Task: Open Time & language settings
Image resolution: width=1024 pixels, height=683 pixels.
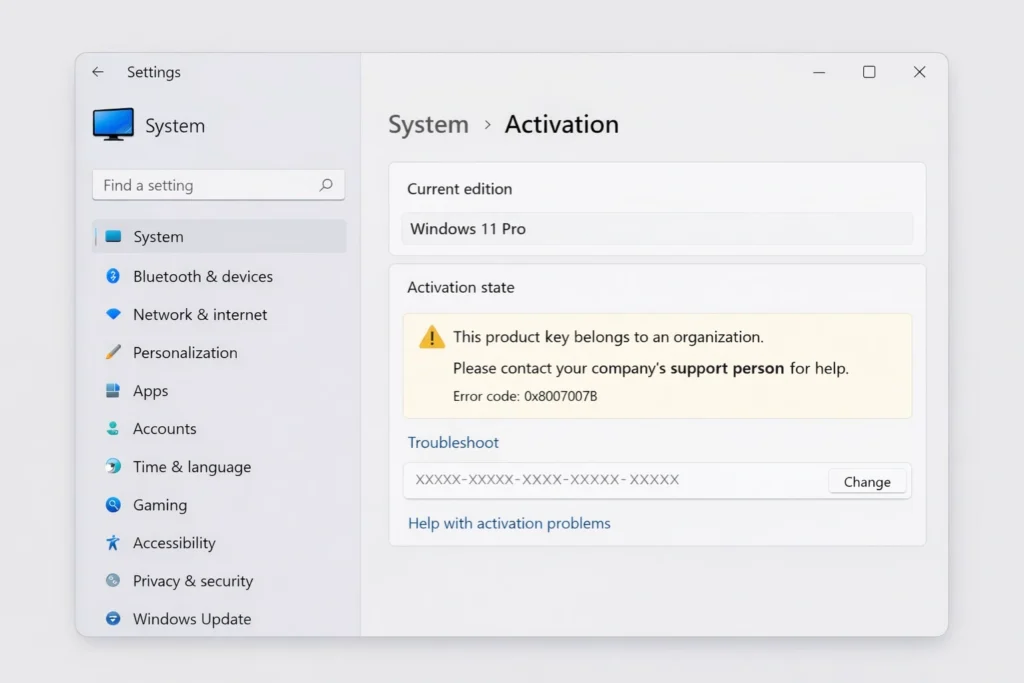Action: [x=219, y=466]
